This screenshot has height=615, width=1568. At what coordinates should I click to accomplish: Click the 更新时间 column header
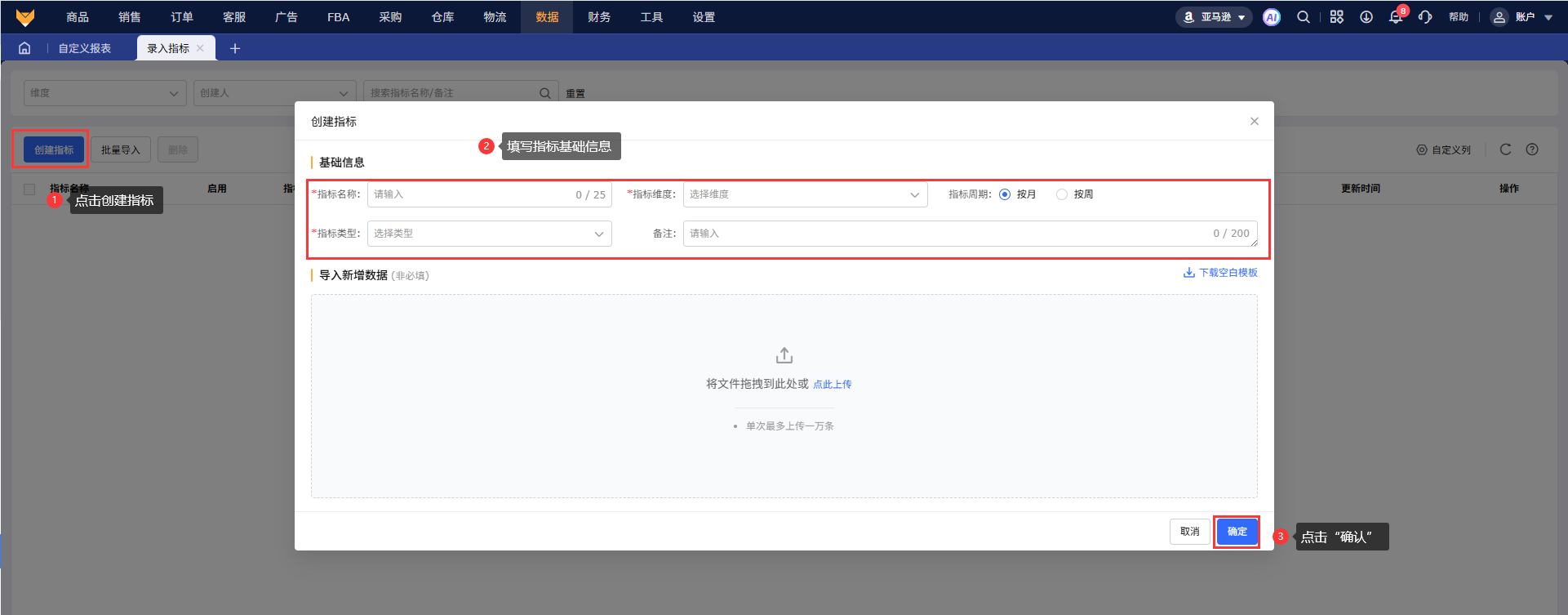(x=1361, y=189)
